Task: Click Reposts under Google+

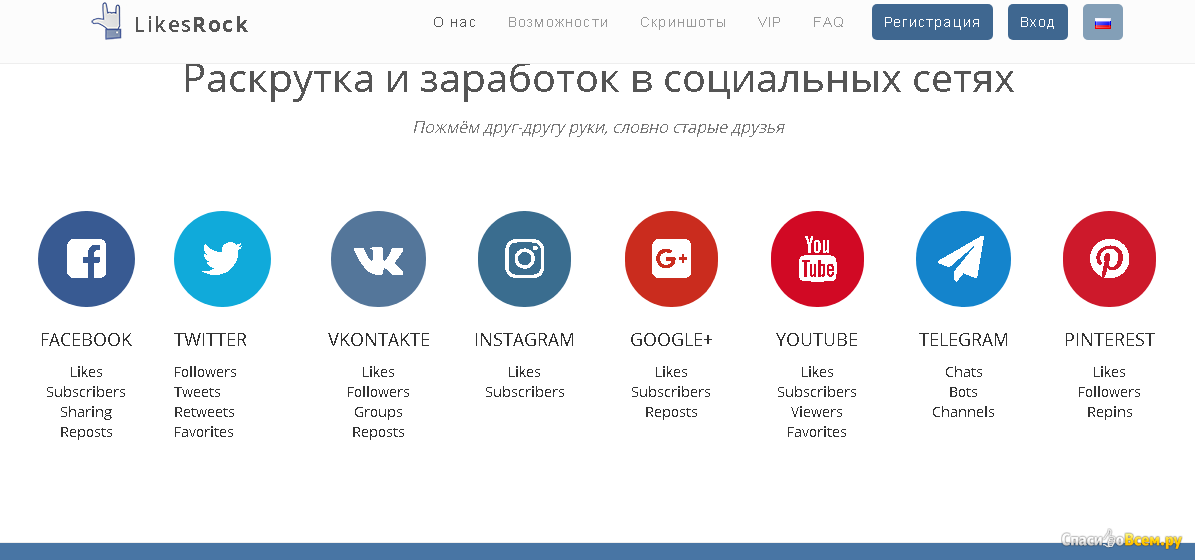Action: [x=671, y=412]
